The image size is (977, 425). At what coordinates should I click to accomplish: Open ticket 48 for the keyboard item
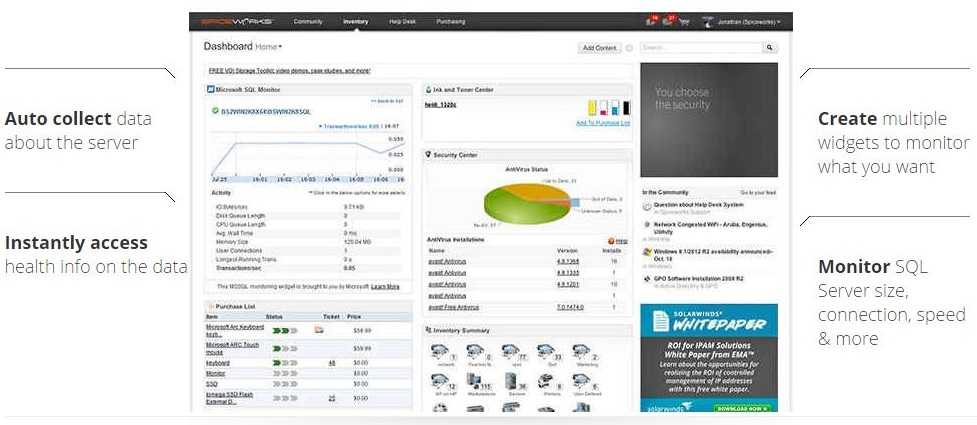click(332, 363)
